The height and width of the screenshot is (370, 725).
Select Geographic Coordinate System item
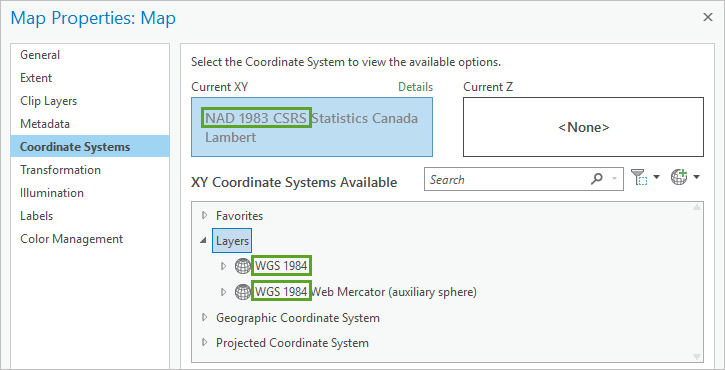pos(298,318)
